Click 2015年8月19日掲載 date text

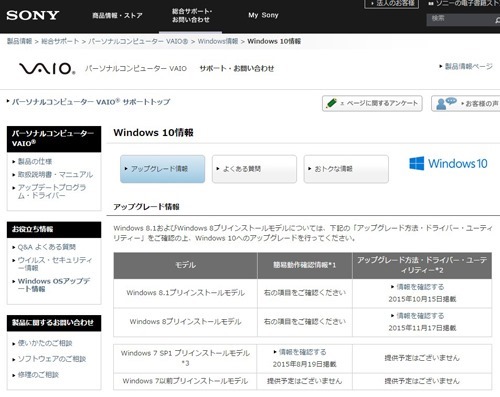pyautogui.click(x=304, y=364)
